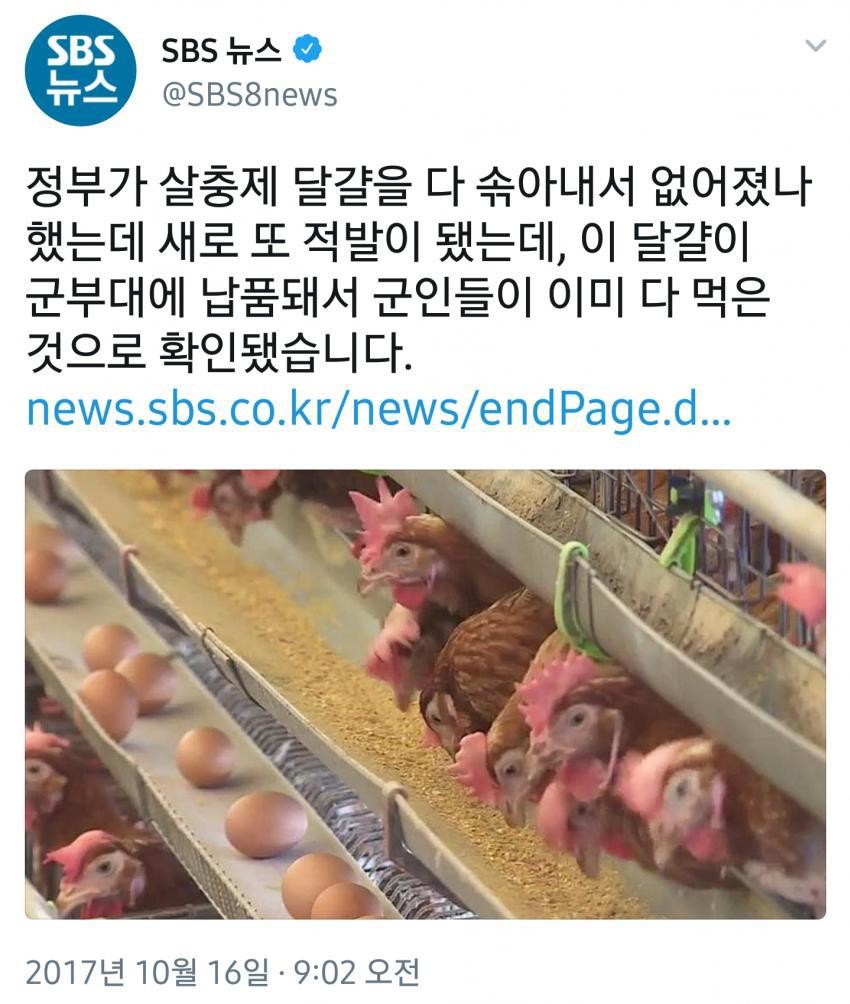Click the large egg on the conveyor
Image resolution: width=850 pixels, height=1004 pixels.
click(x=266, y=823)
